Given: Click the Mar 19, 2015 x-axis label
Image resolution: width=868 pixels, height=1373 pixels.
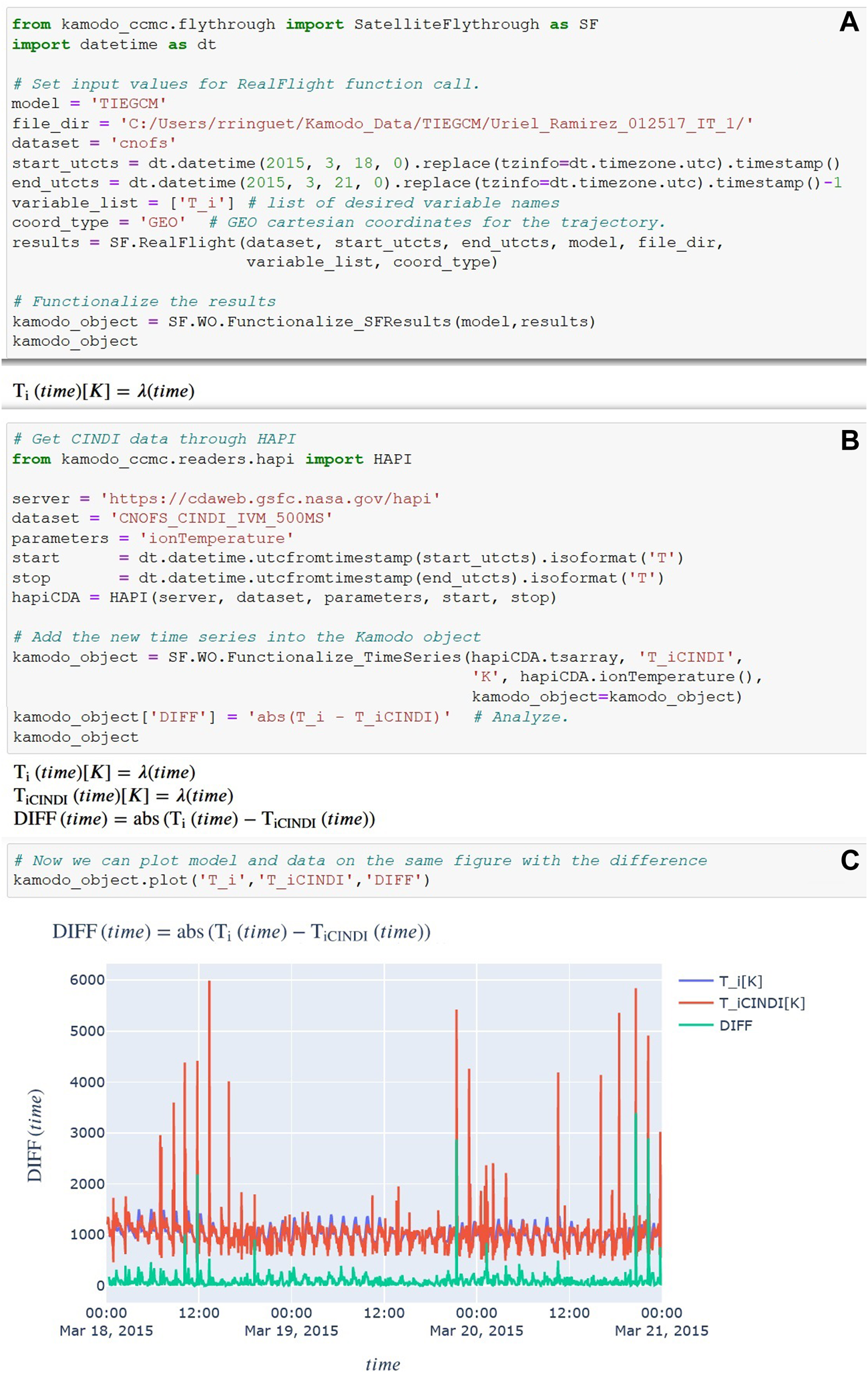Looking at the screenshot, I should tap(291, 1330).
